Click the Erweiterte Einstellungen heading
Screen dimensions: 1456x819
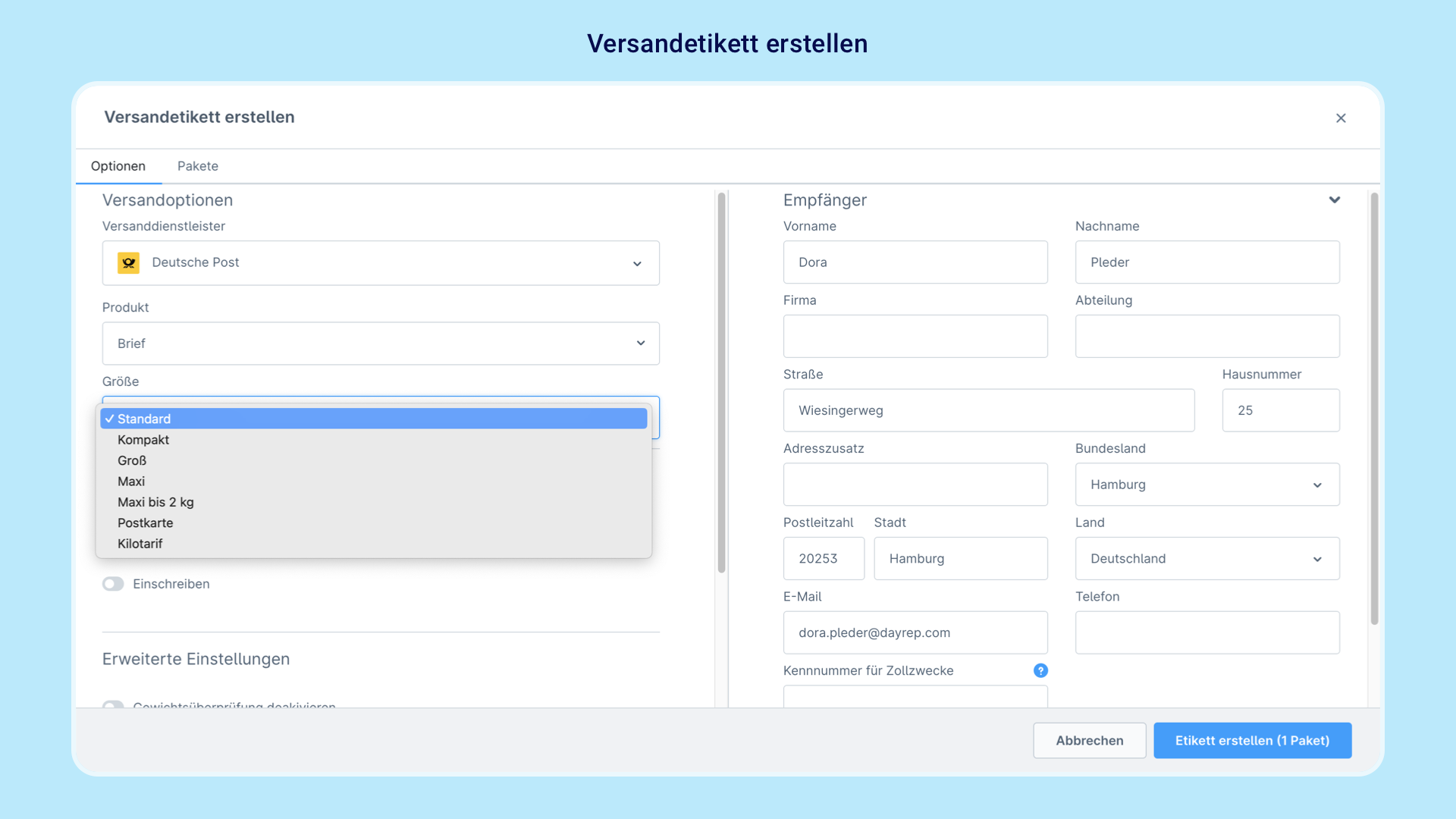(x=196, y=659)
